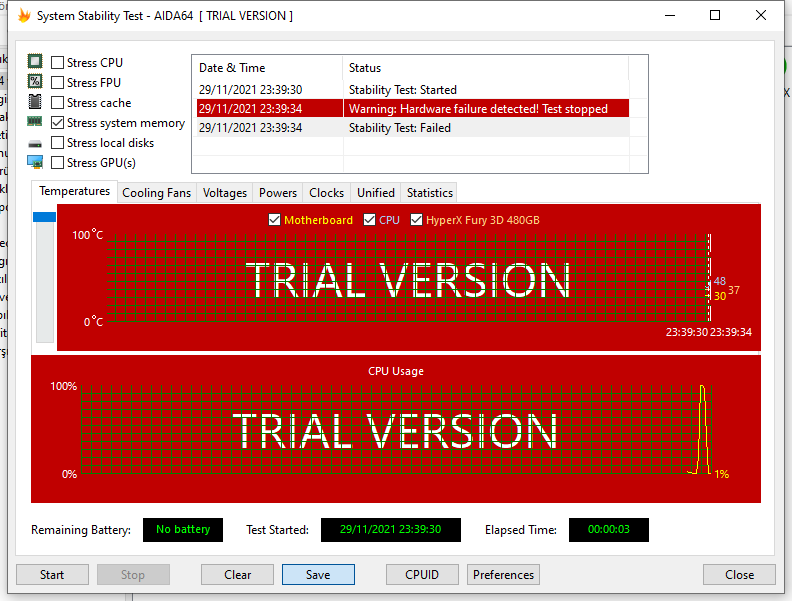Image resolution: width=792 pixels, height=601 pixels.
Task: Click the disabled Stop button
Action: (133, 575)
